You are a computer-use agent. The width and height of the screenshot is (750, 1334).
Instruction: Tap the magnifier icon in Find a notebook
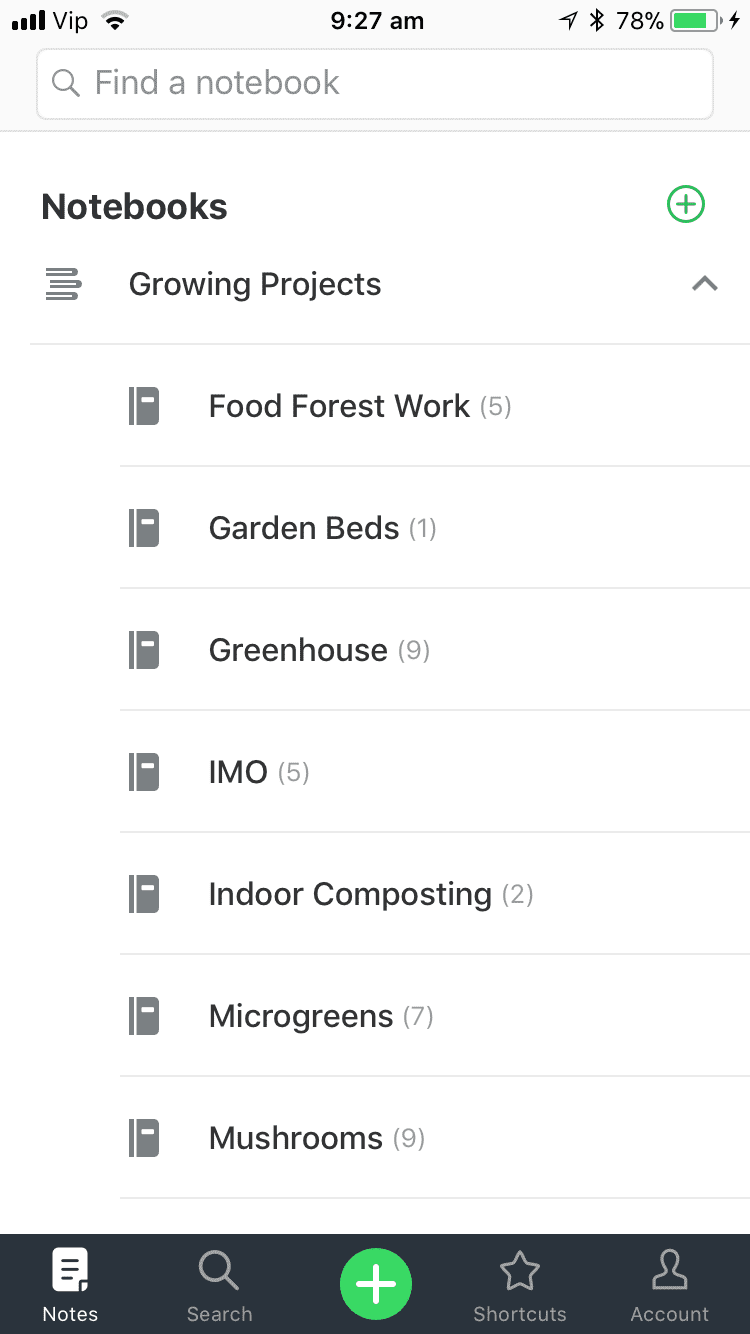point(66,83)
